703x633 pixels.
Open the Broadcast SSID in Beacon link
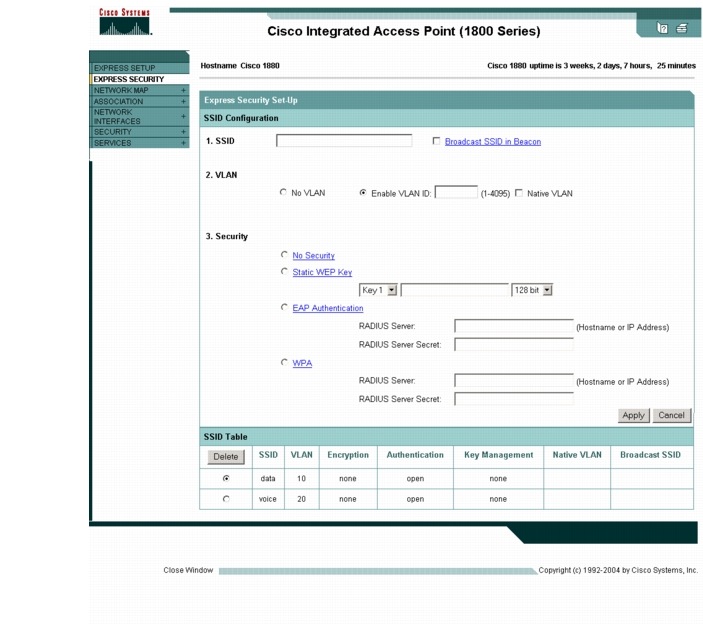pyautogui.click(x=493, y=142)
